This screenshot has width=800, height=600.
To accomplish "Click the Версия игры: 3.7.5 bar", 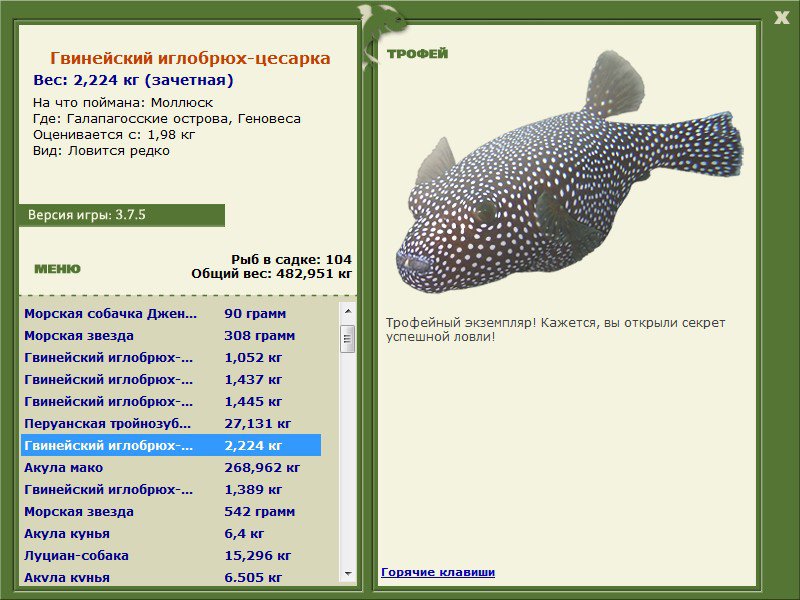I will tap(121, 215).
